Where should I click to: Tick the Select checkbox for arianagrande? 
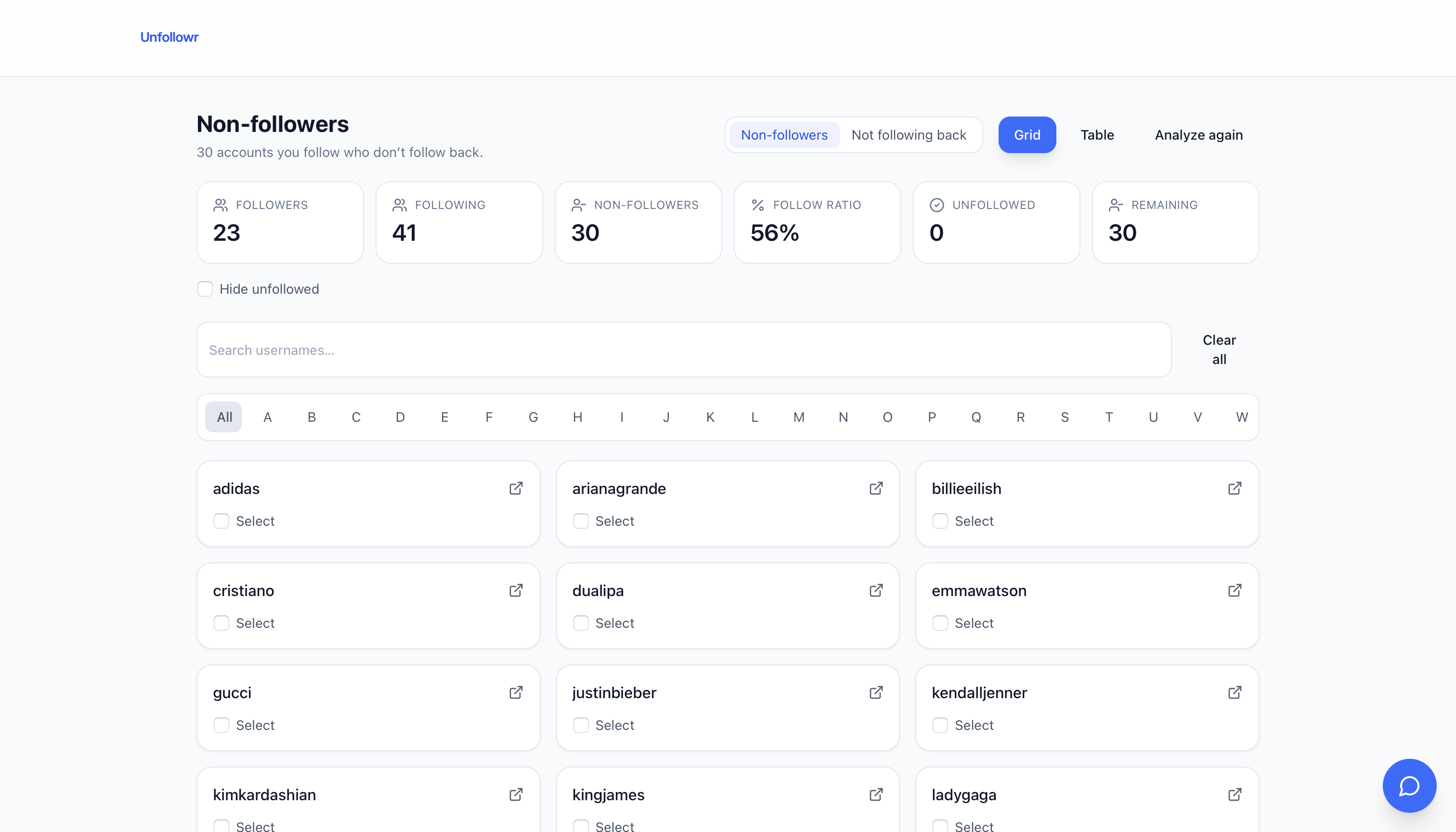[x=581, y=521]
